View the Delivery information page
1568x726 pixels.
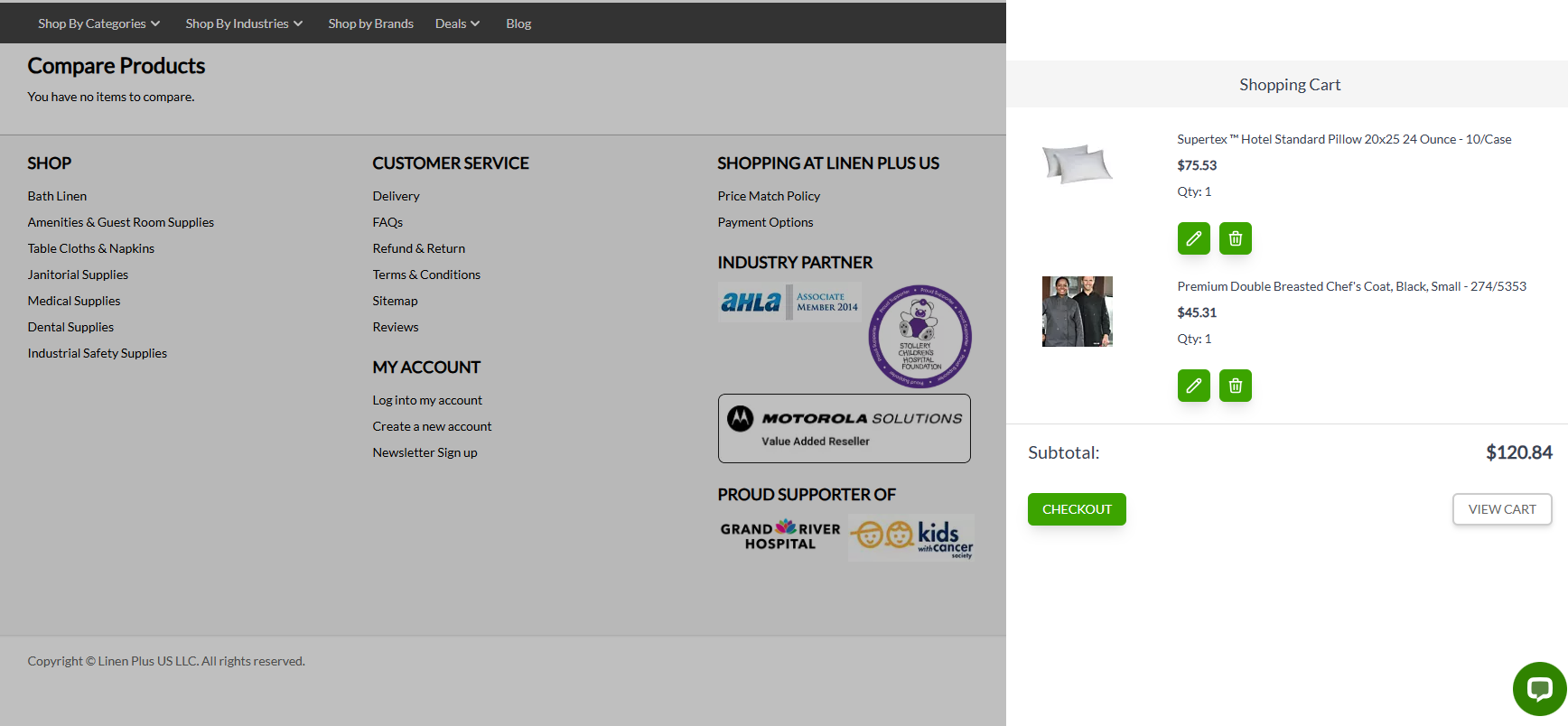point(396,196)
